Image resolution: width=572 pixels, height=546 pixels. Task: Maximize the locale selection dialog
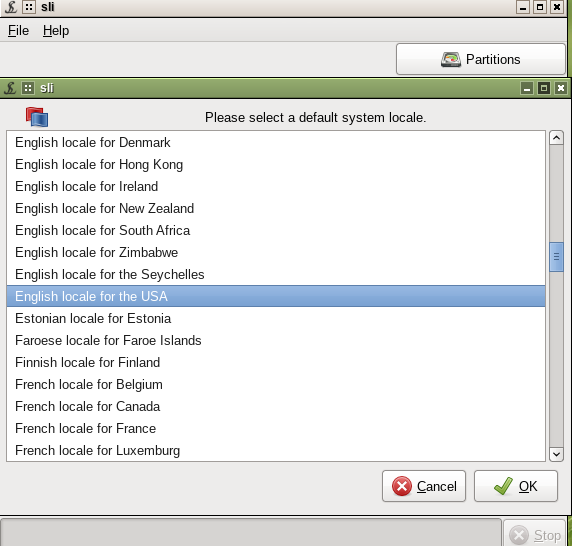click(544, 88)
